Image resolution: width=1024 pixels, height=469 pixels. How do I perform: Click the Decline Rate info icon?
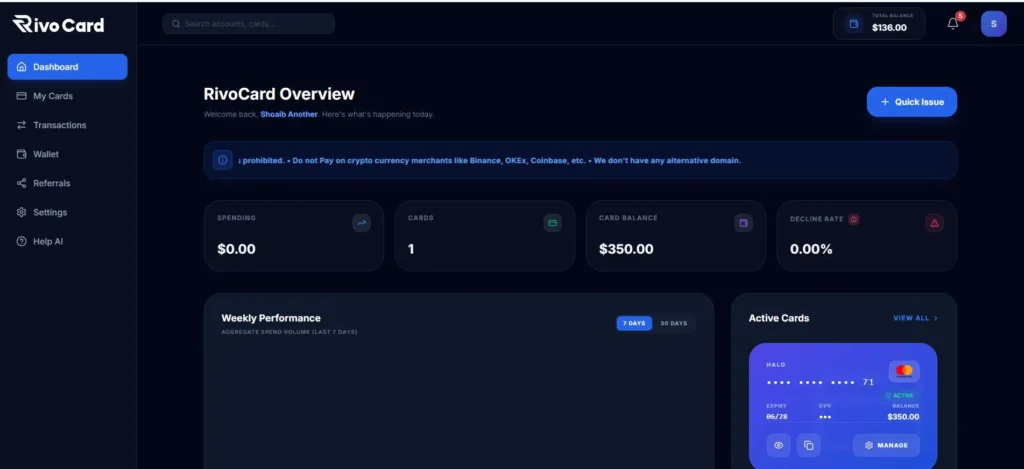click(x=854, y=219)
